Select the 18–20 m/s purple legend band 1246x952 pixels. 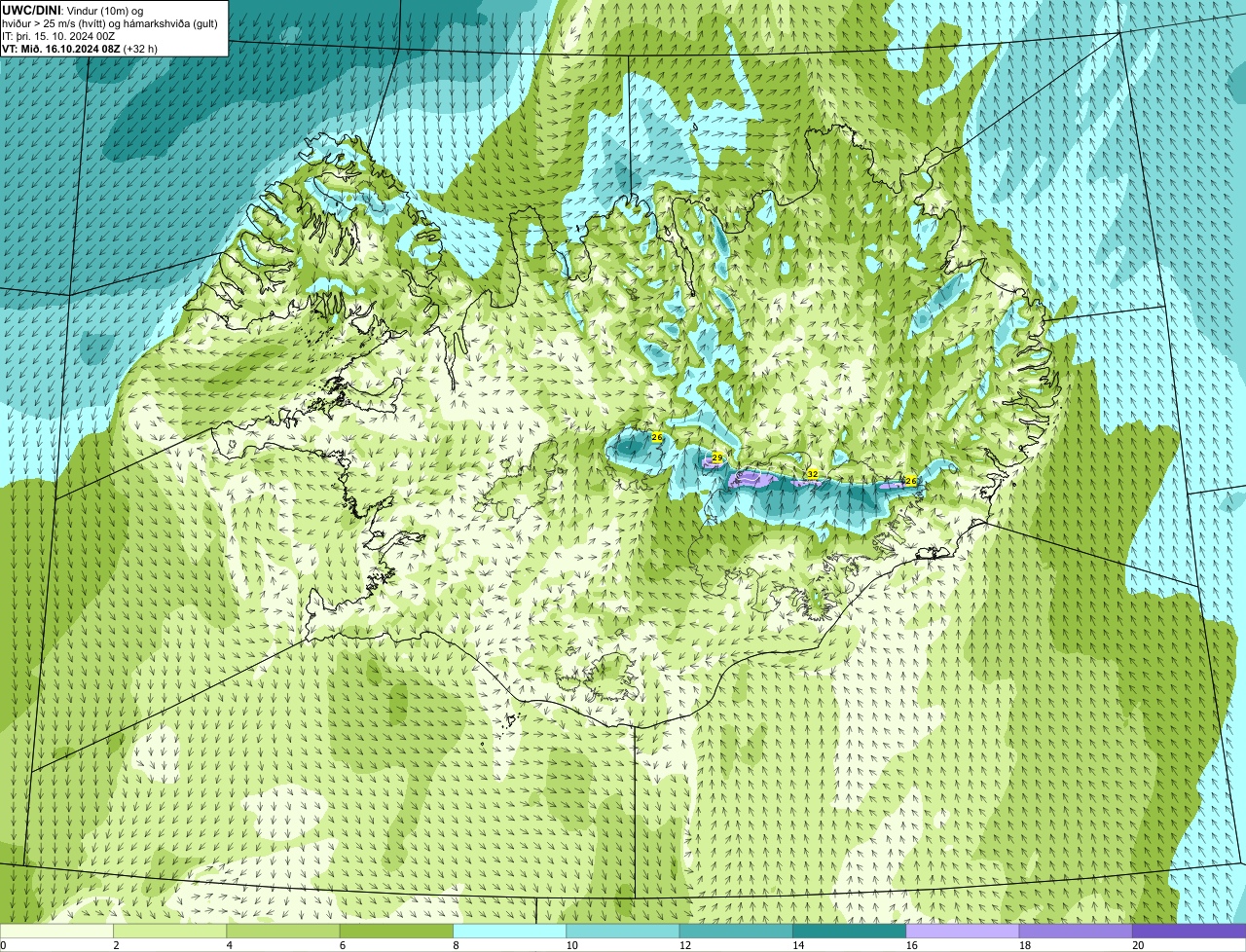1076,931
